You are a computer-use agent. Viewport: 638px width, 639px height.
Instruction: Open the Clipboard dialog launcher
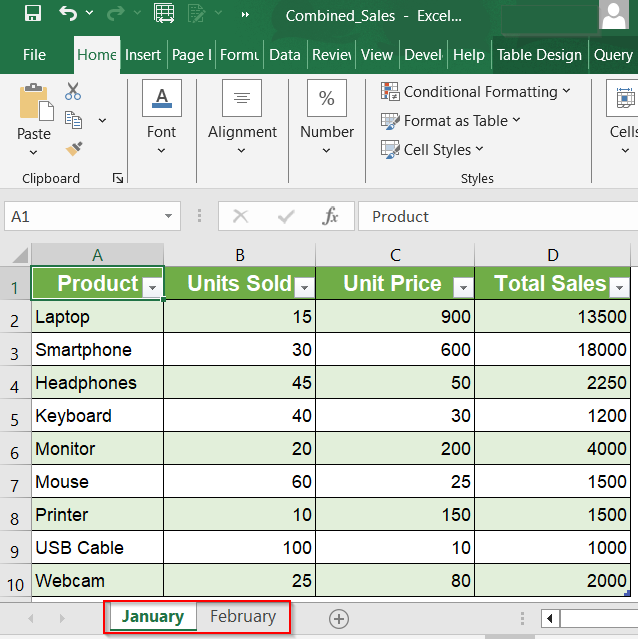(118, 178)
